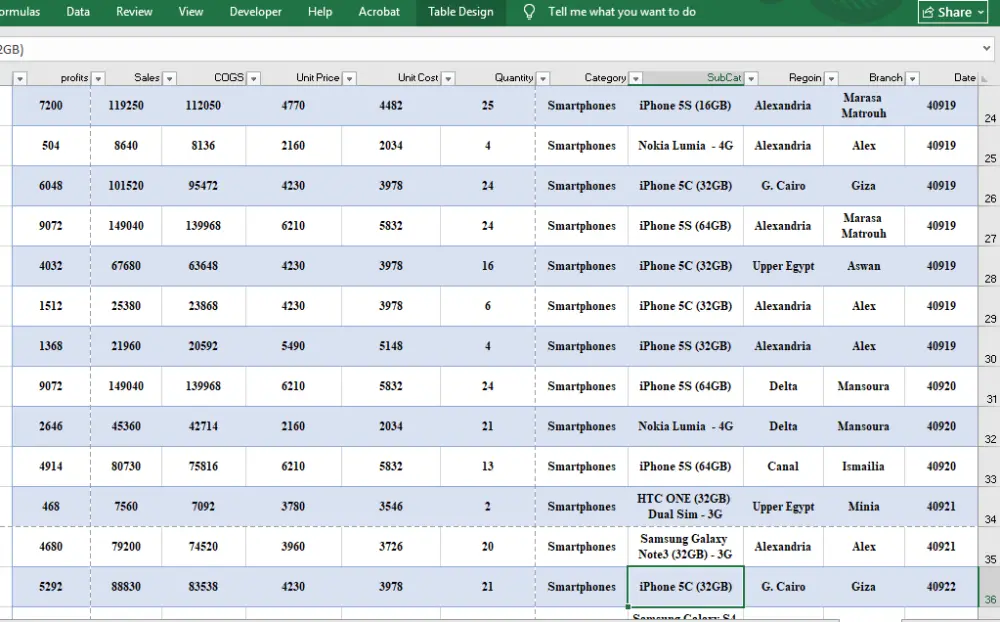This screenshot has height=622, width=1000.
Task: Select the Sales cell 79200
Action: click(126, 547)
